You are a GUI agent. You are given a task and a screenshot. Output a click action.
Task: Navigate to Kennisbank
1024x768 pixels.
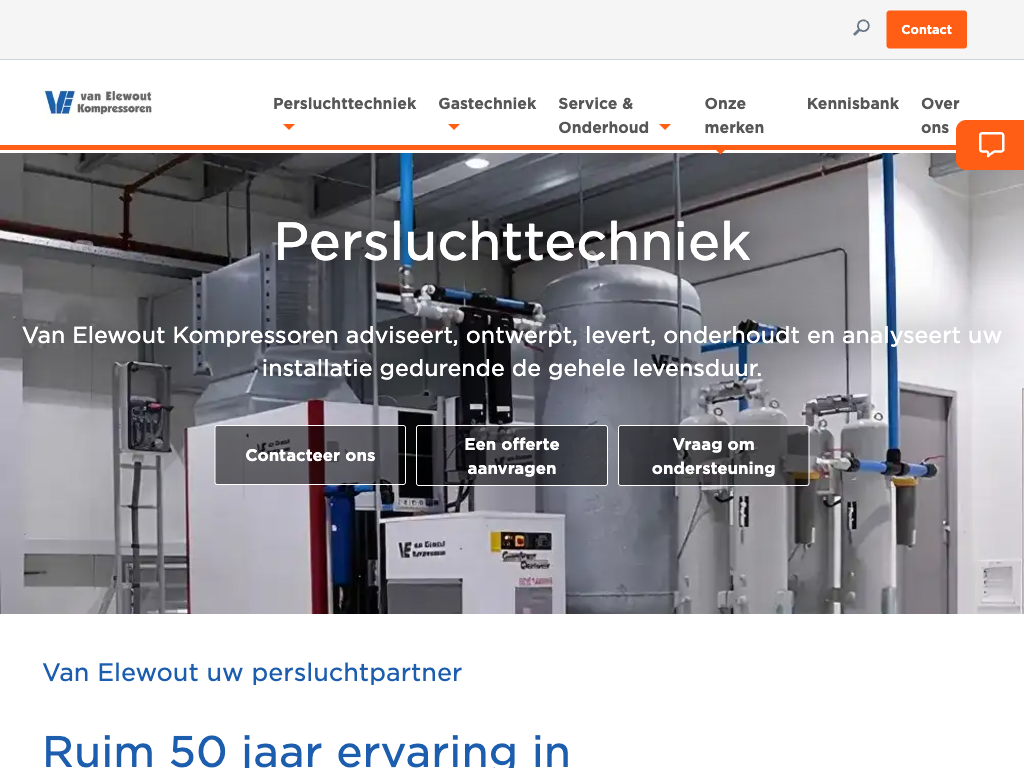[x=852, y=103]
